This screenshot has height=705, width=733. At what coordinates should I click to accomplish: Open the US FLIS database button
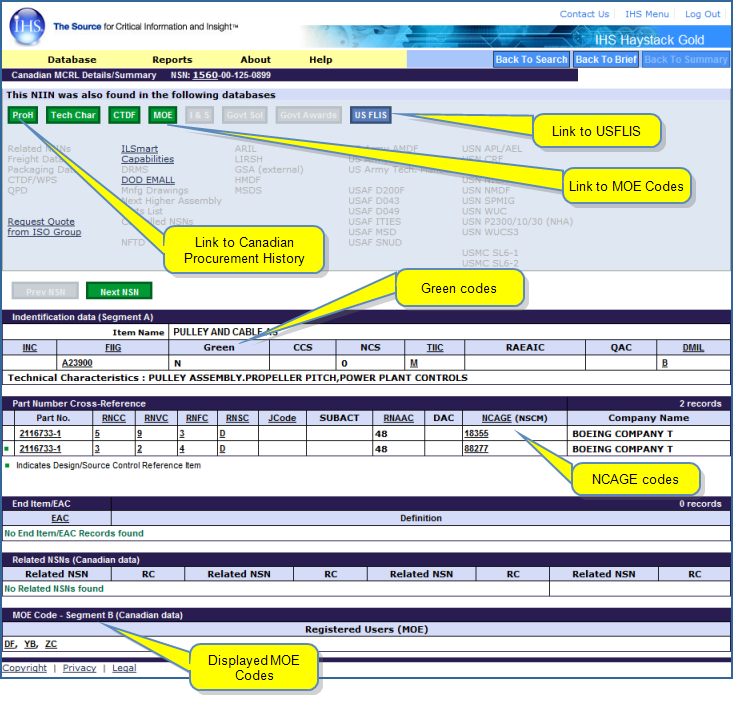click(371, 115)
